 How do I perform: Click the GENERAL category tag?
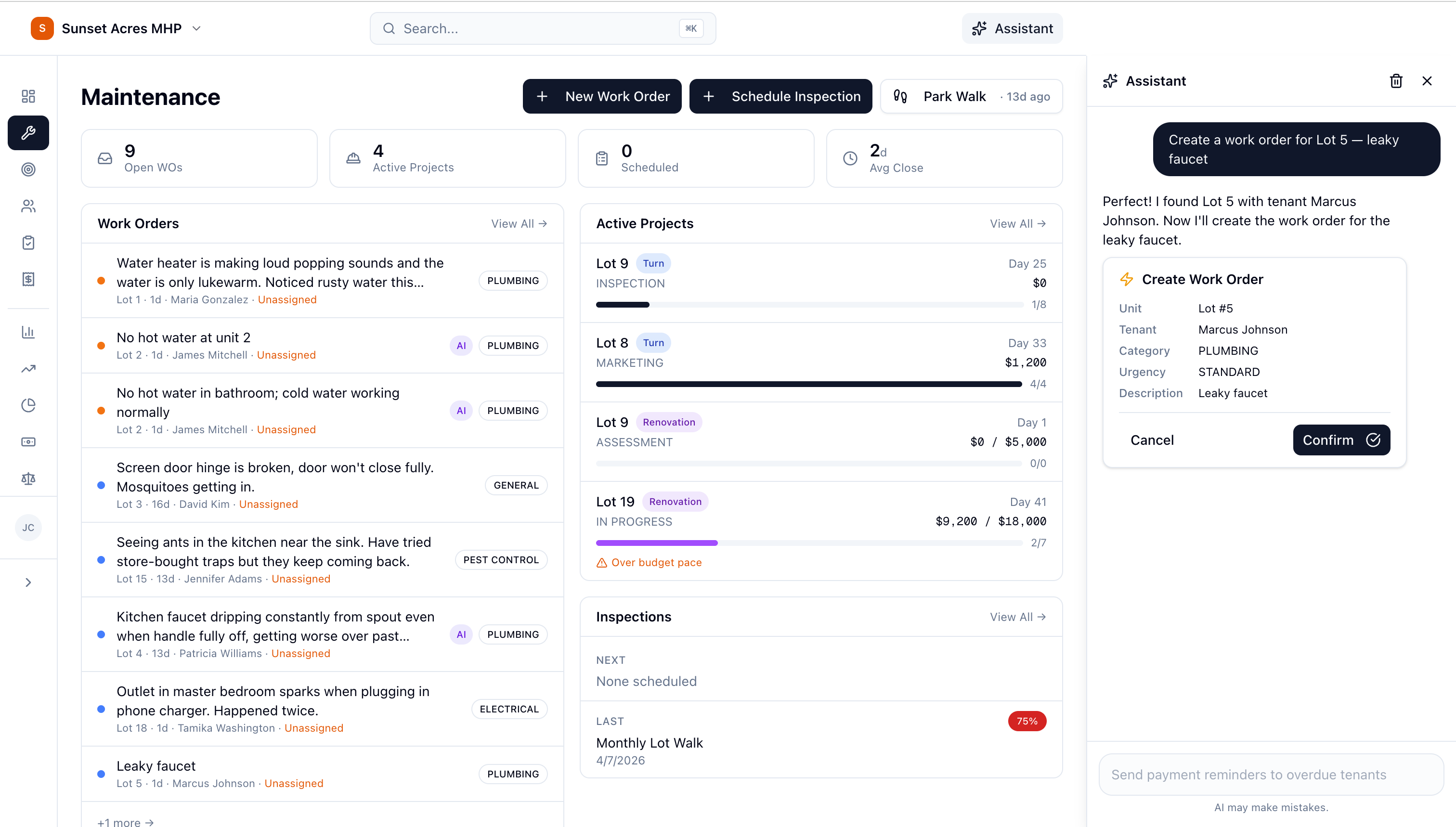pos(516,485)
